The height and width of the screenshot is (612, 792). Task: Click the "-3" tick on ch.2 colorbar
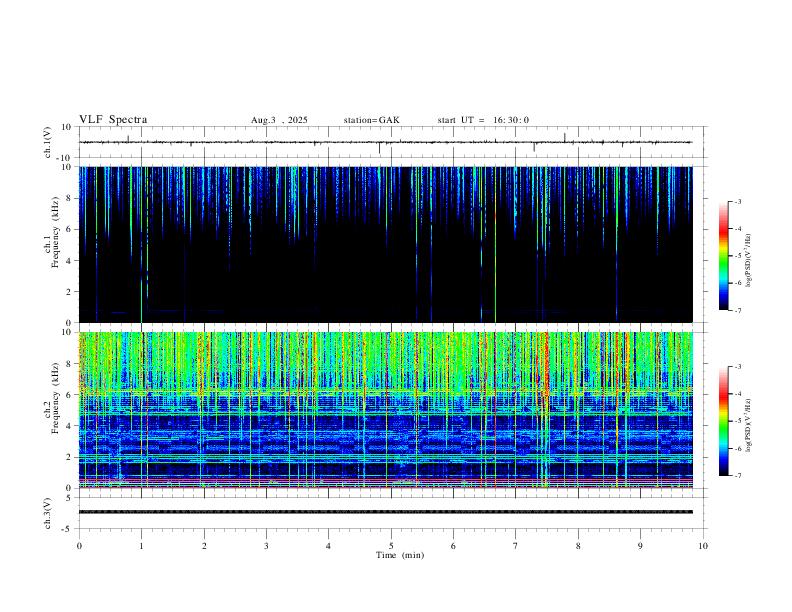pyautogui.click(x=737, y=367)
